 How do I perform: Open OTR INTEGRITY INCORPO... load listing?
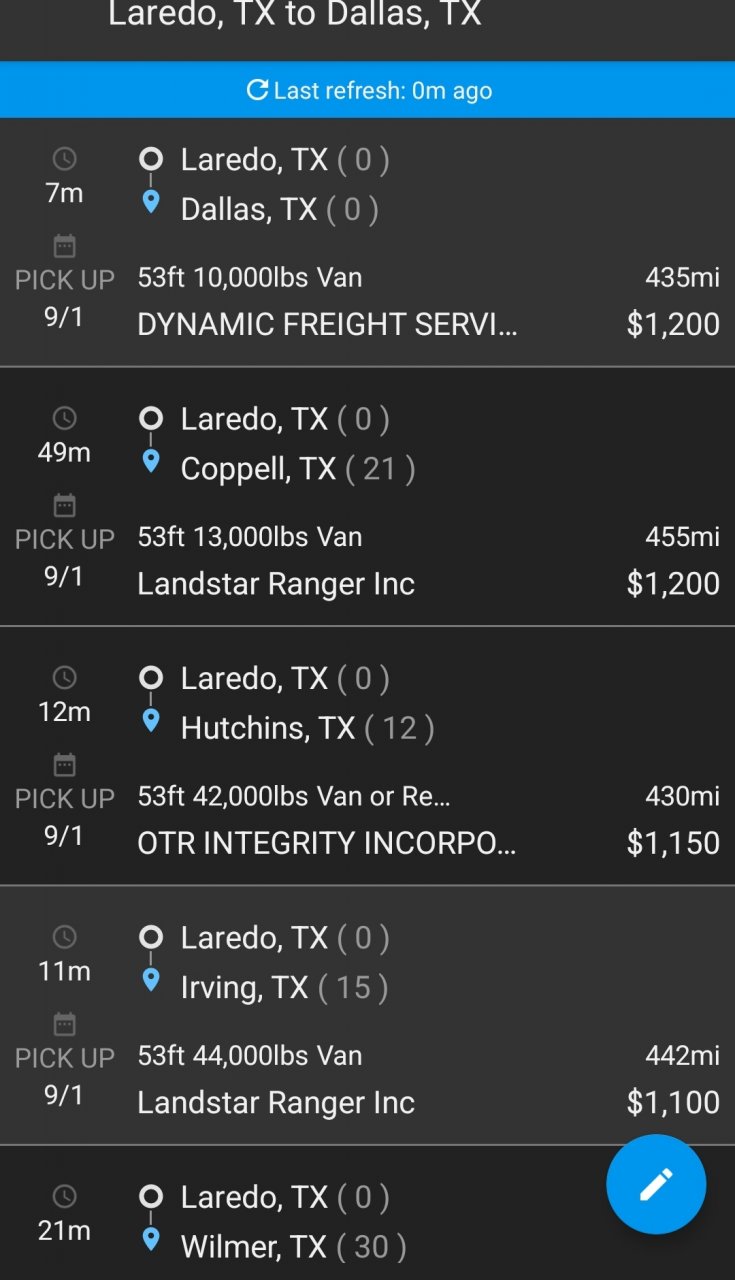[327, 843]
